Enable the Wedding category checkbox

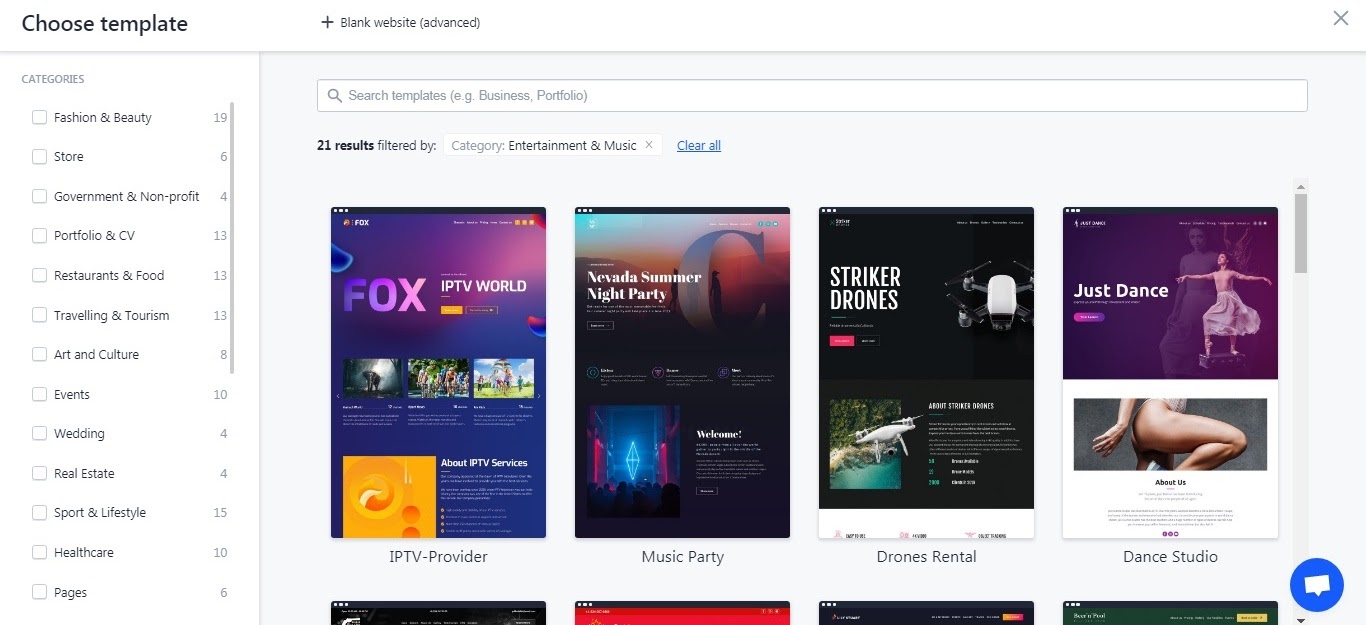click(x=40, y=433)
